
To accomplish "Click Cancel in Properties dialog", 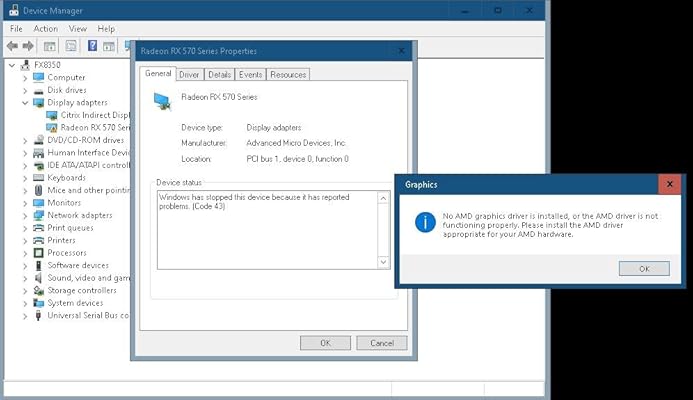I will (382, 343).
